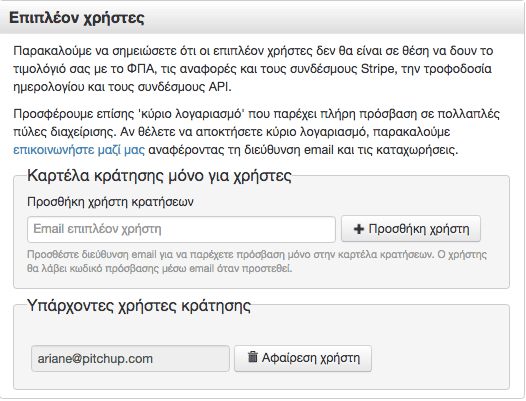Click the word Stripe in the first paragraph
Screen dimensions: 526x401
pyautogui.click(x=377, y=68)
